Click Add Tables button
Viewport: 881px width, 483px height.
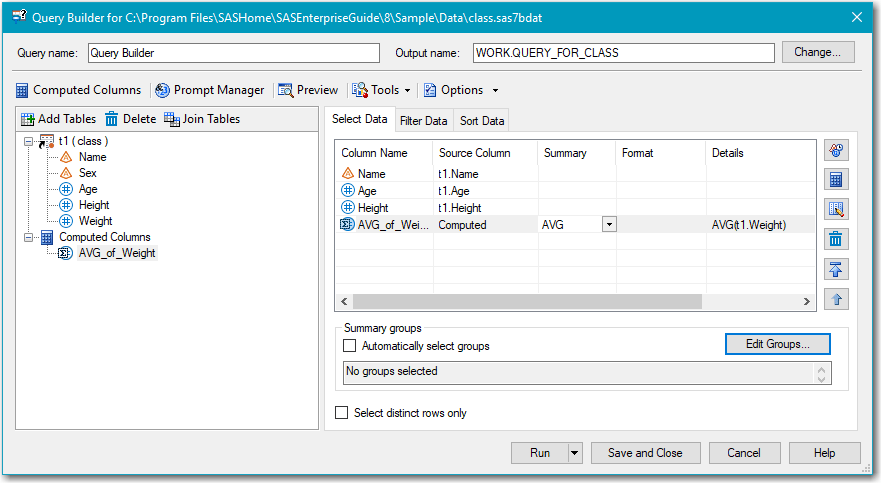[59, 119]
